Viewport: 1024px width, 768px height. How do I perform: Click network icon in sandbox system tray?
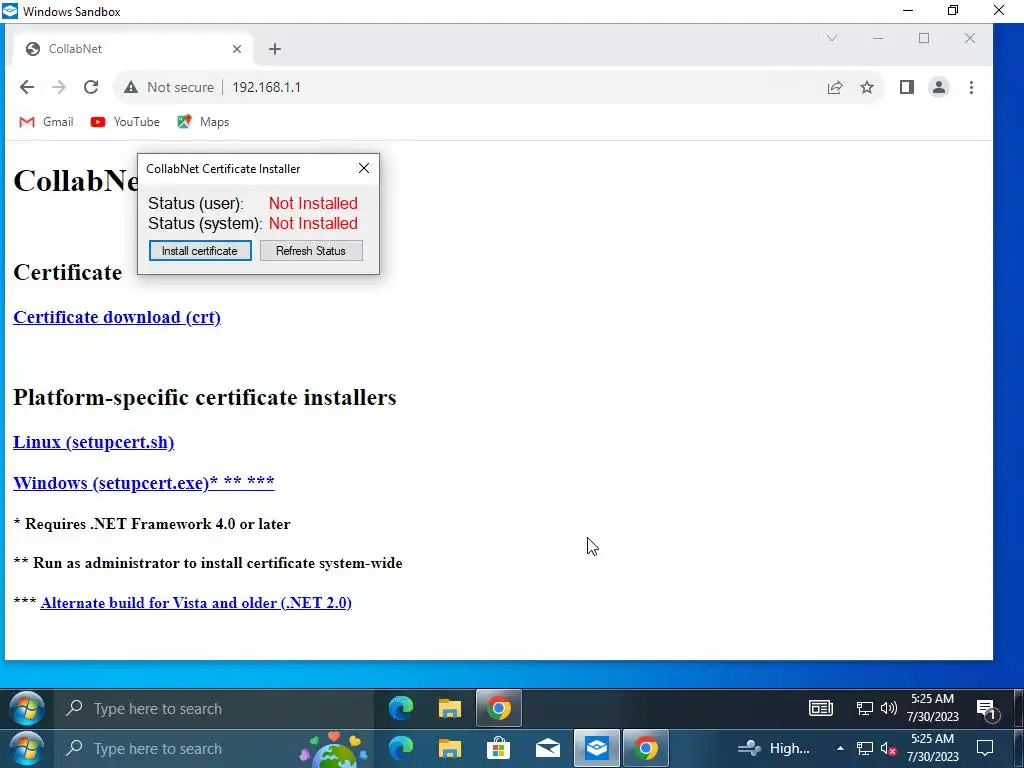click(x=865, y=708)
